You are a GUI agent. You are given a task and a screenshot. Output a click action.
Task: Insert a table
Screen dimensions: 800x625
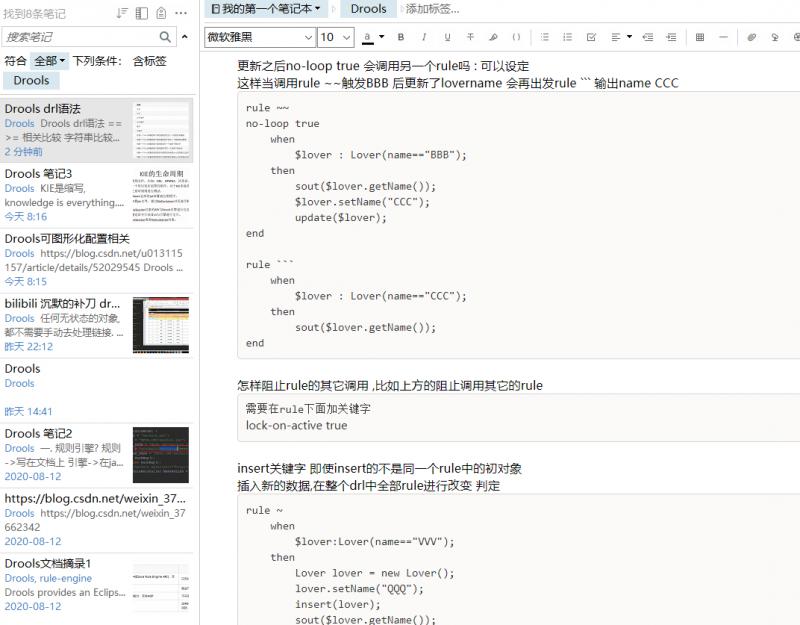(700, 37)
